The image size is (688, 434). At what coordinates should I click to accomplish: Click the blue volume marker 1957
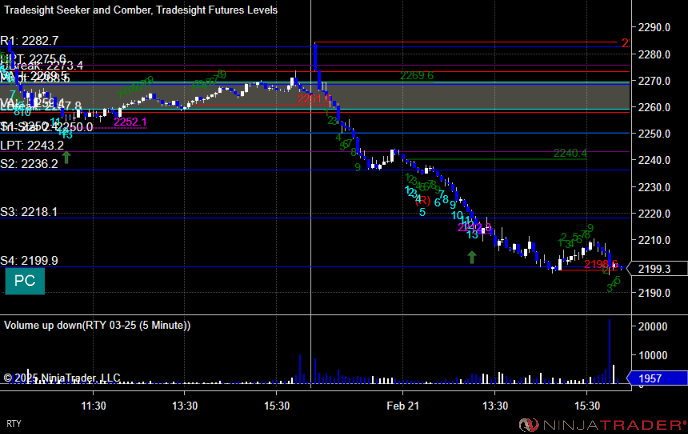pos(657,378)
